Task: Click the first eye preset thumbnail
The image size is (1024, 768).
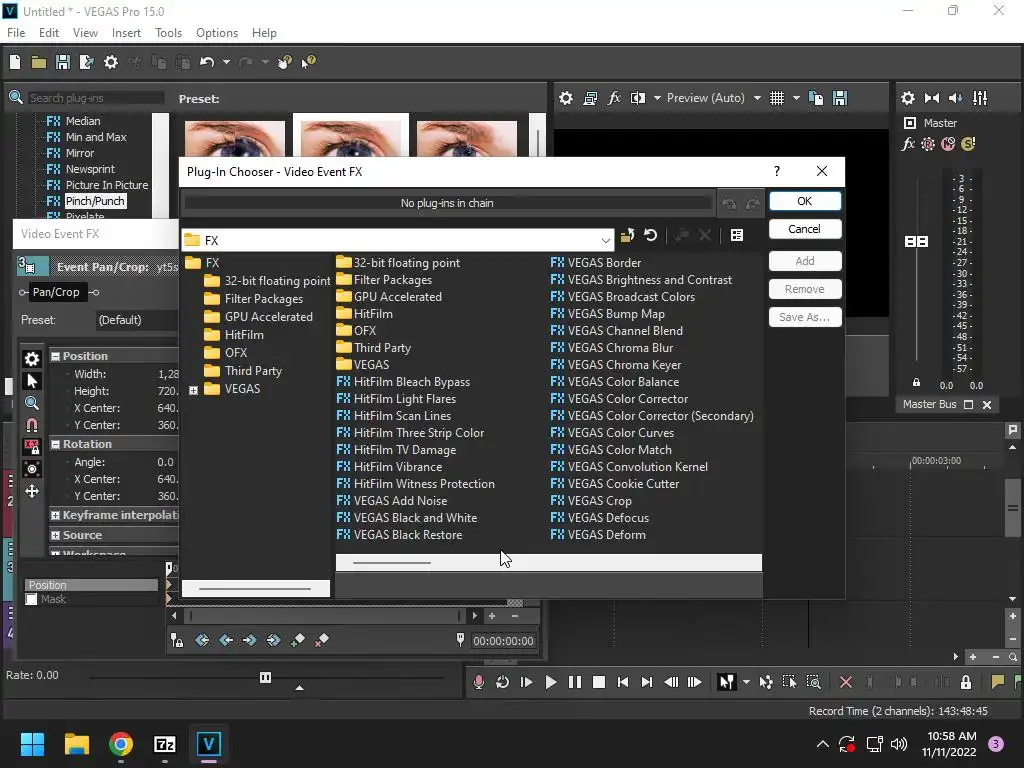Action: (x=235, y=138)
